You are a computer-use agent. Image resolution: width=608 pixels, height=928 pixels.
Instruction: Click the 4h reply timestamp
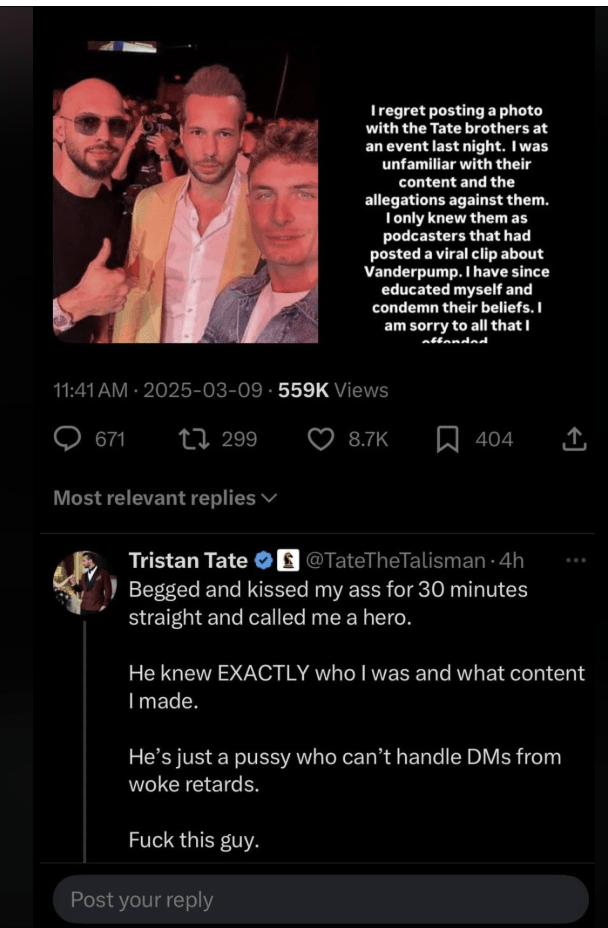pos(511,560)
